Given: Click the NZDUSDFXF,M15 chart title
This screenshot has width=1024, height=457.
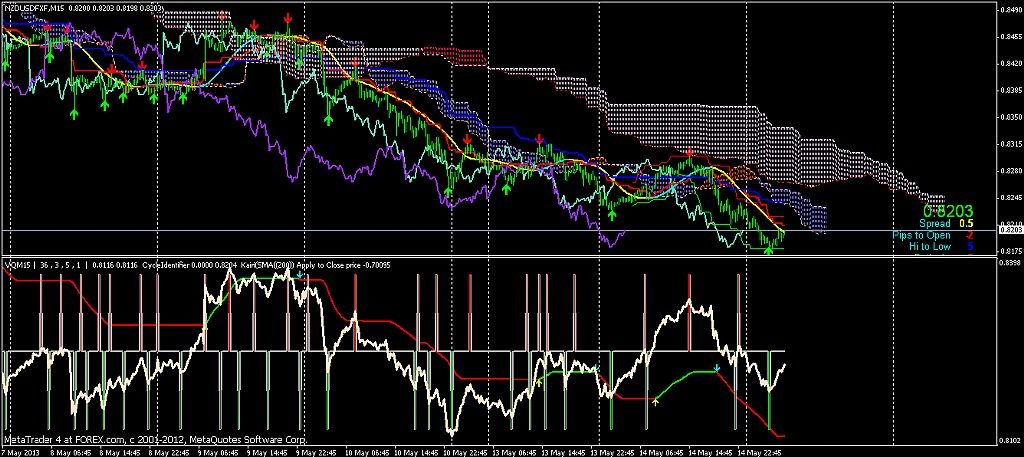Looking at the screenshot, I should [37, 7].
